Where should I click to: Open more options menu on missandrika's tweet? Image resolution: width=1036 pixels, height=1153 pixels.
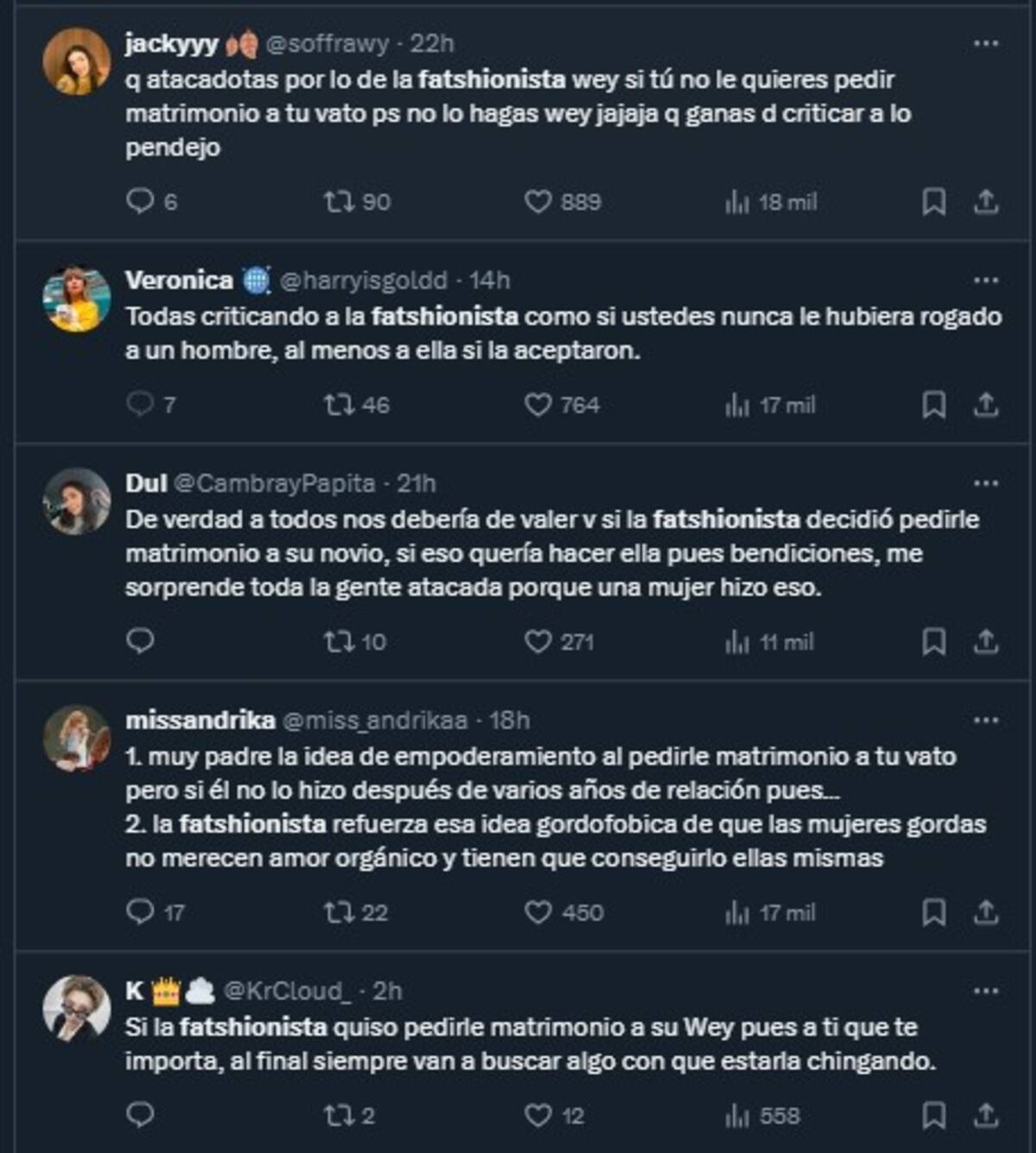[985, 721]
